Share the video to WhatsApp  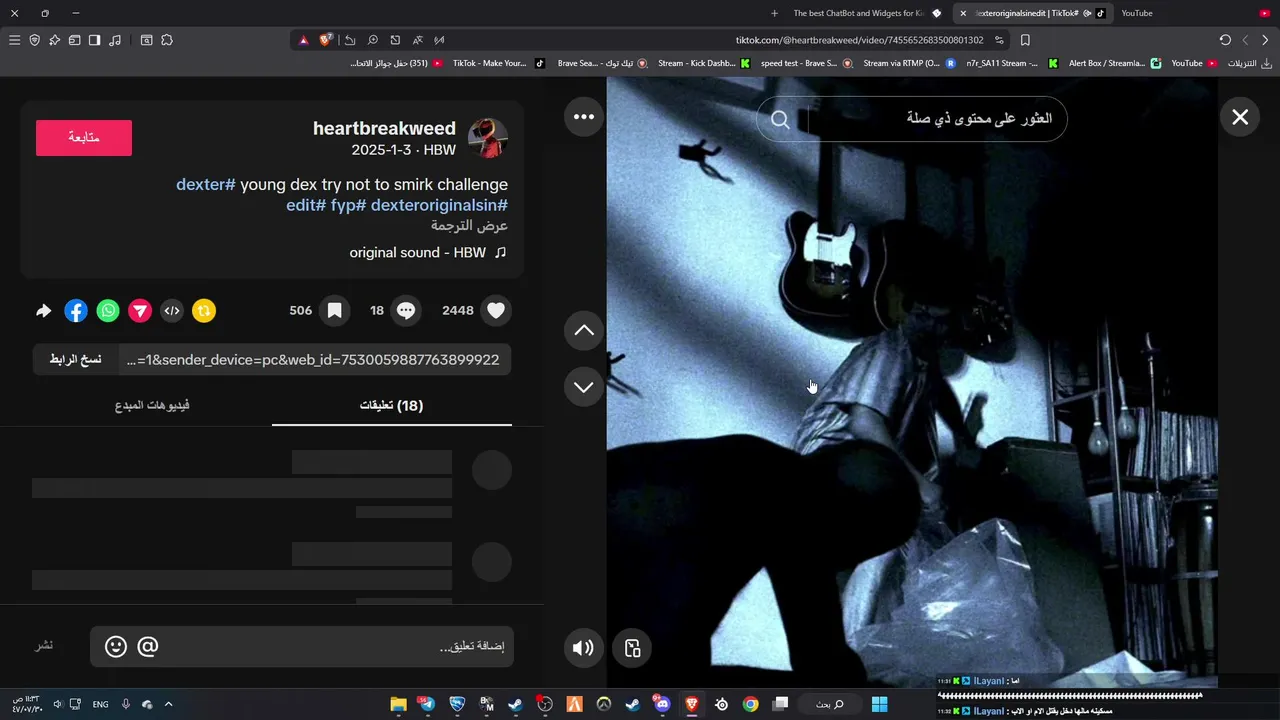point(108,311)
